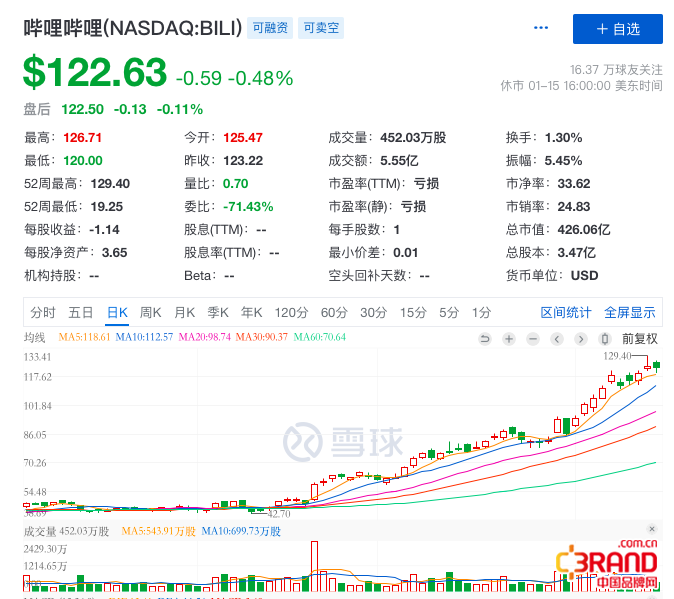674x599 pixels.
Task: Zoom out the chart with minus icon
Action: tap(531, 338)
